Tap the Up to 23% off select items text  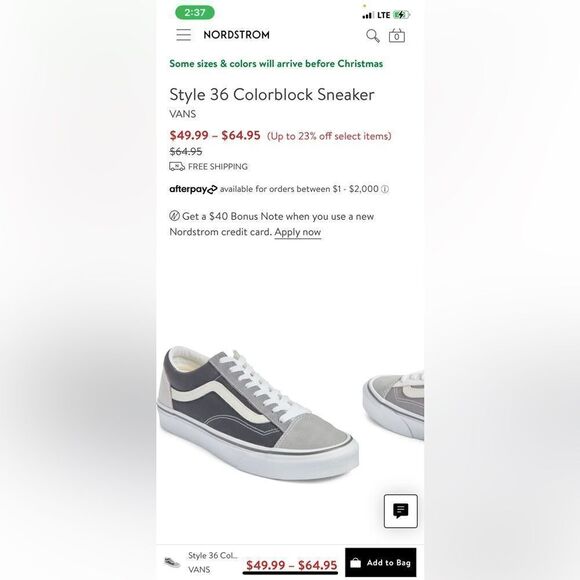pos(329,136)
